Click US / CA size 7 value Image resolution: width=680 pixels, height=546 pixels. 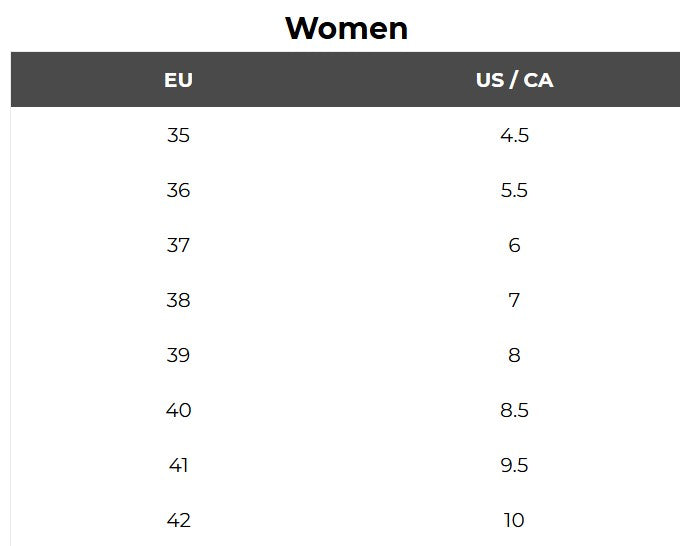(514, 300)
